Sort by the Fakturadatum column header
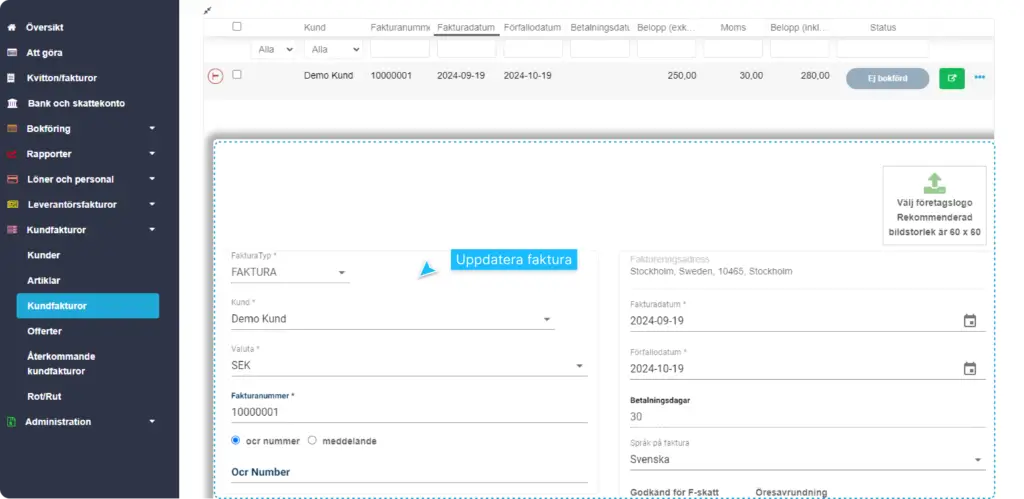The width and height of the screenshot is (1024, 499). pyautogui.click(x=467, y=28)
